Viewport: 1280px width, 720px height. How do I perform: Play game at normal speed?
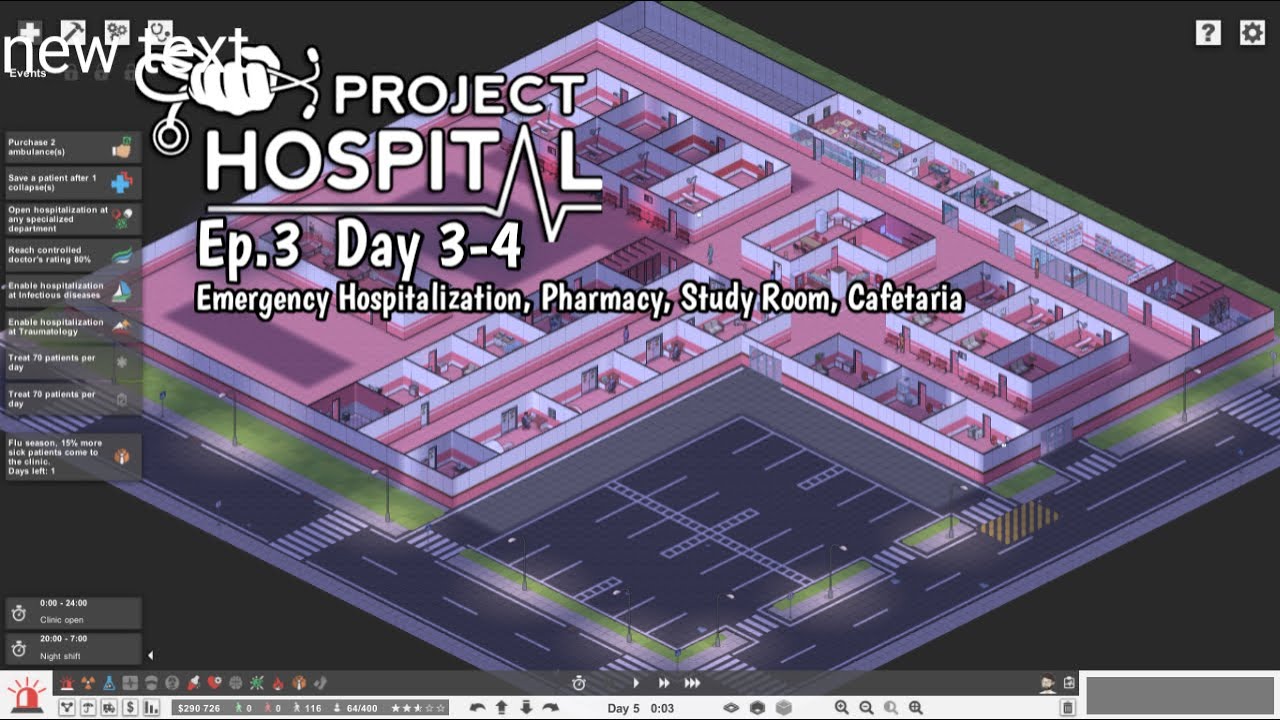point(636,683)
